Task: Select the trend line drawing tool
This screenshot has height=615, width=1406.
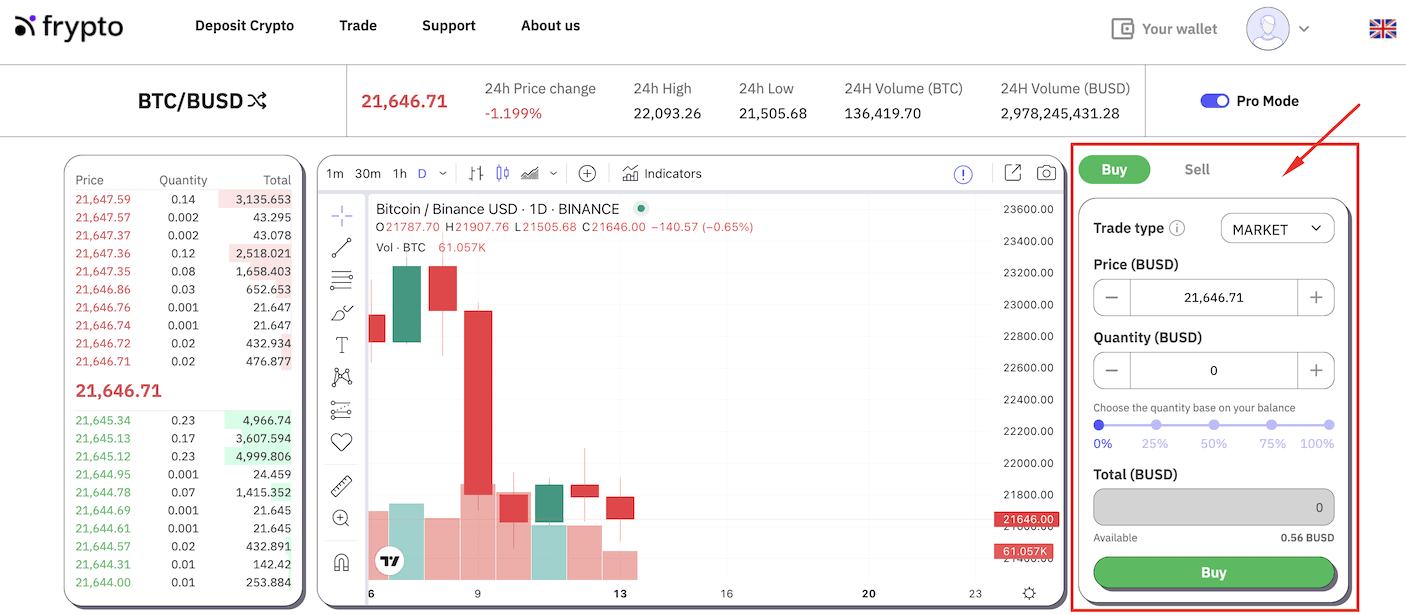Action: point(341,248)
